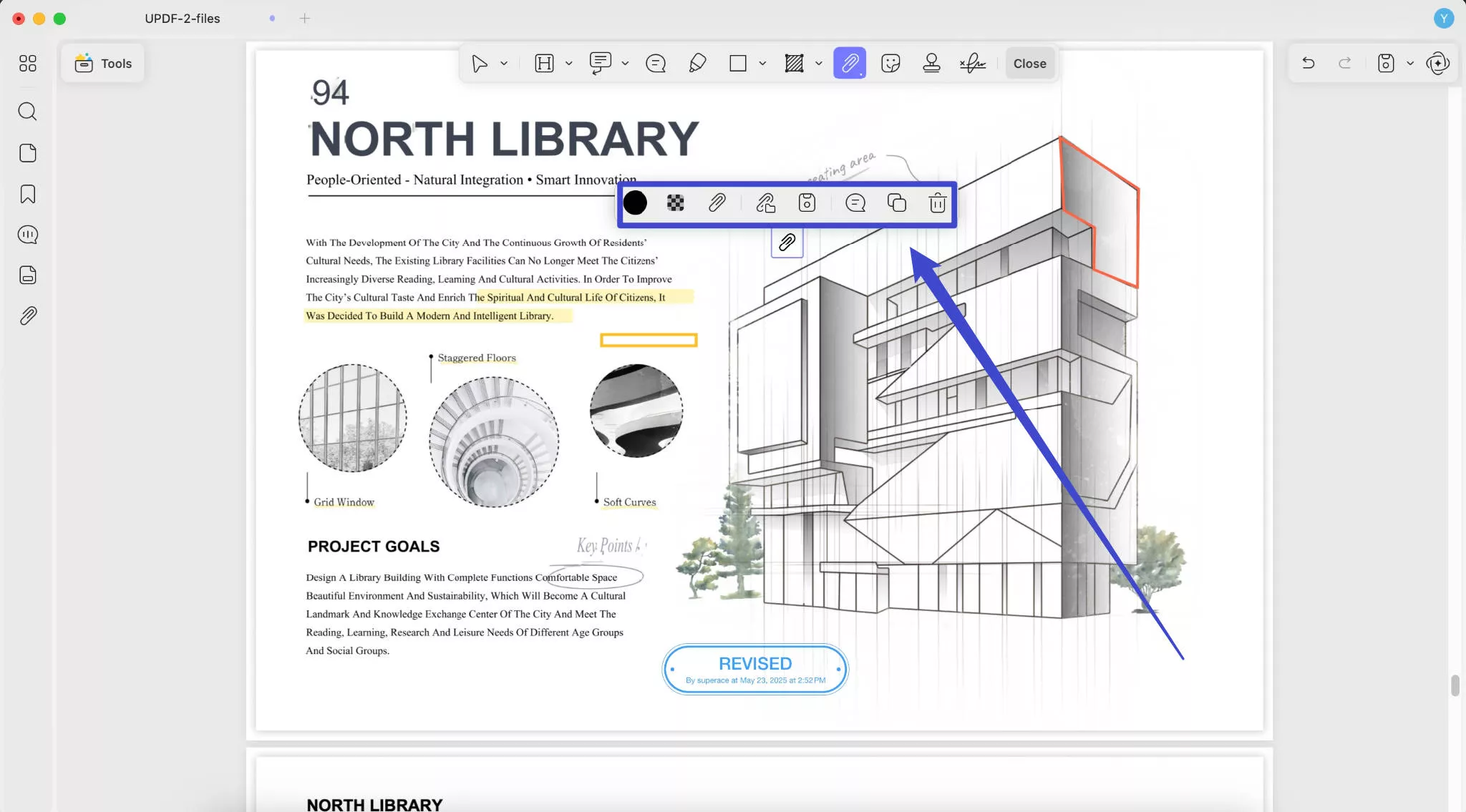This screenshot has width=1466, height=812.
Task: Open the signature tool
Action: click(973, 64)
